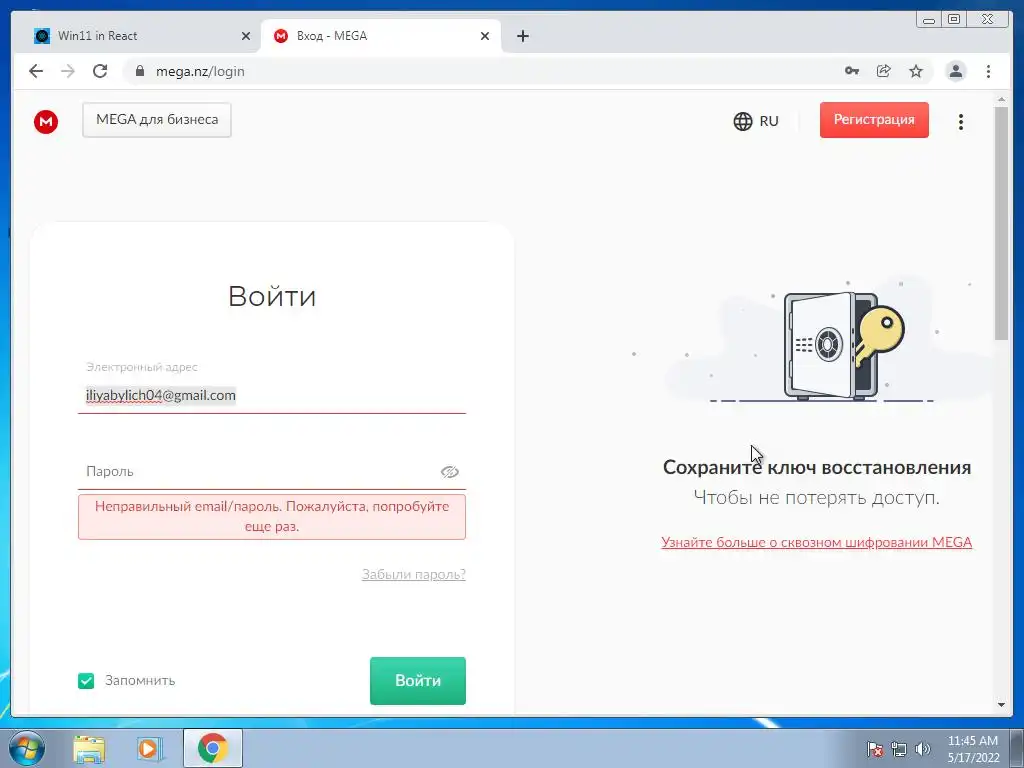The height and width of the screenshot is (768, 1024).
Task: Click the address bar URL
Action: (200, 71)
